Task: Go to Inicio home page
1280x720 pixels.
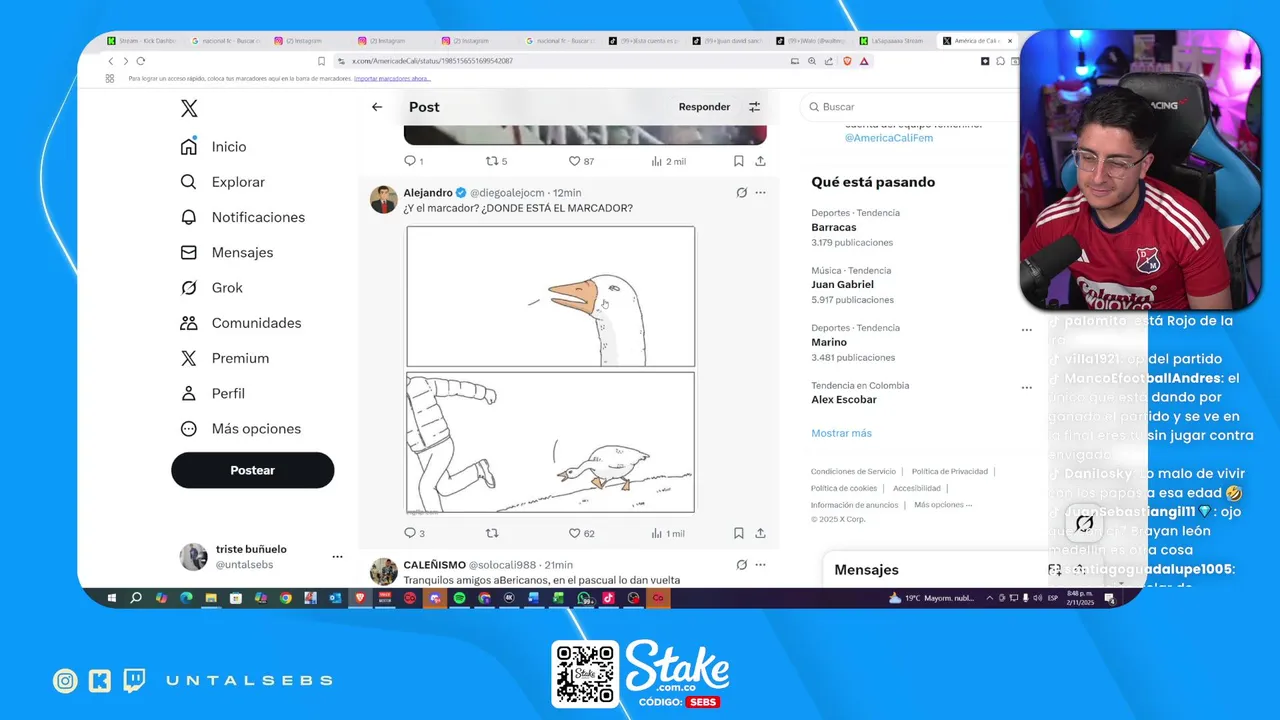Action: tap(213, 147)
